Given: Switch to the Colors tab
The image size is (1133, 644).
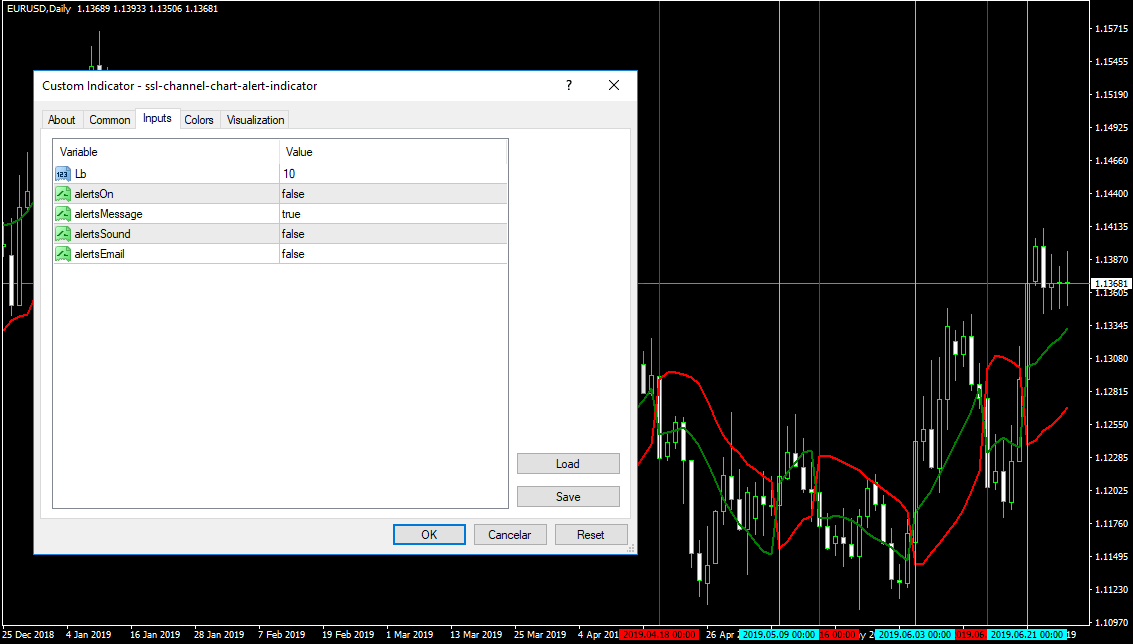Looking at the screenshot, I should 199,120.
